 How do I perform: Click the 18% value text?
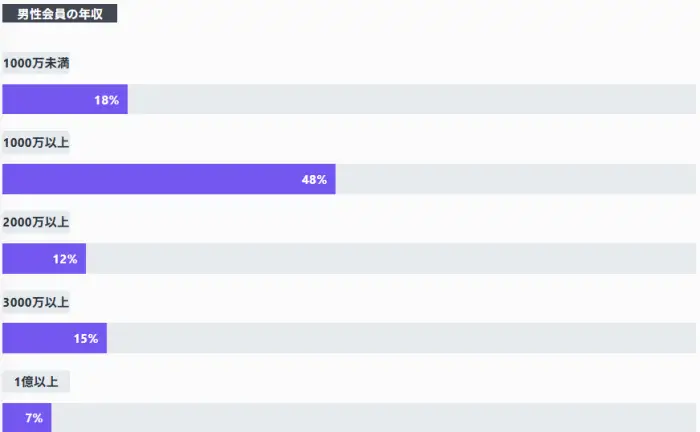click(x=107, y=100)
